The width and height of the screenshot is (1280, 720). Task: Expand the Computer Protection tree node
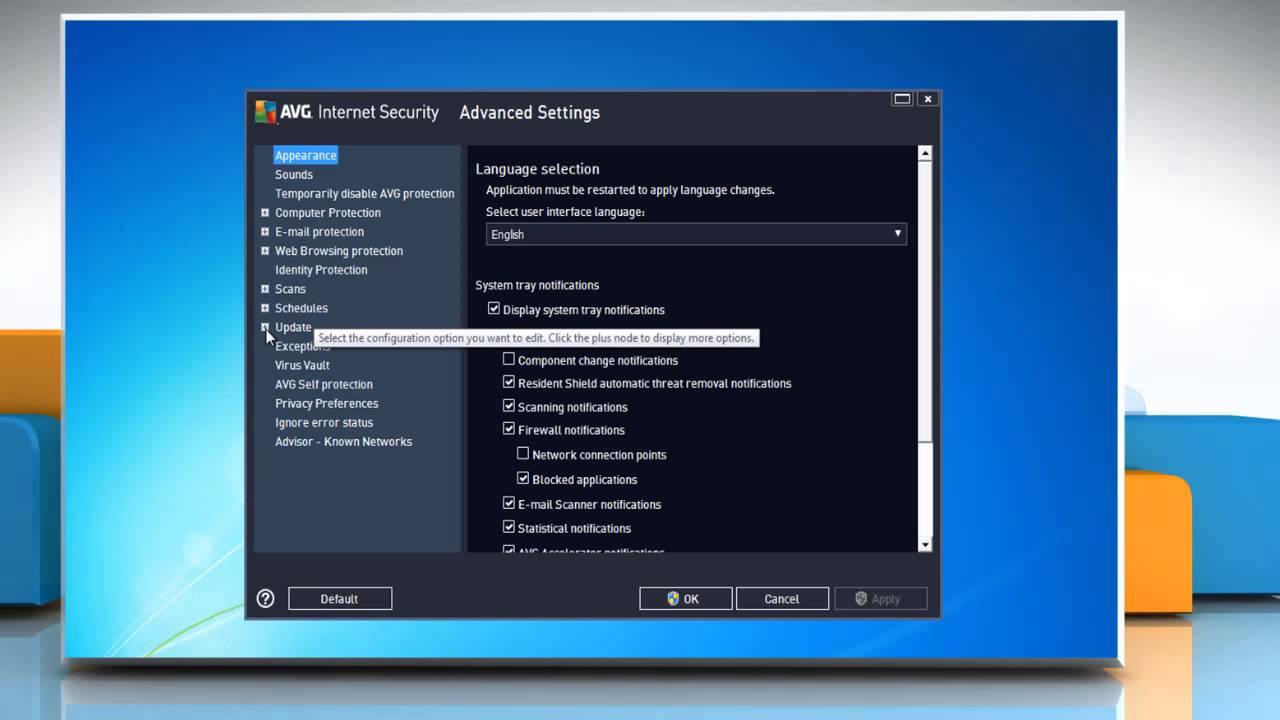coord(265,212)
